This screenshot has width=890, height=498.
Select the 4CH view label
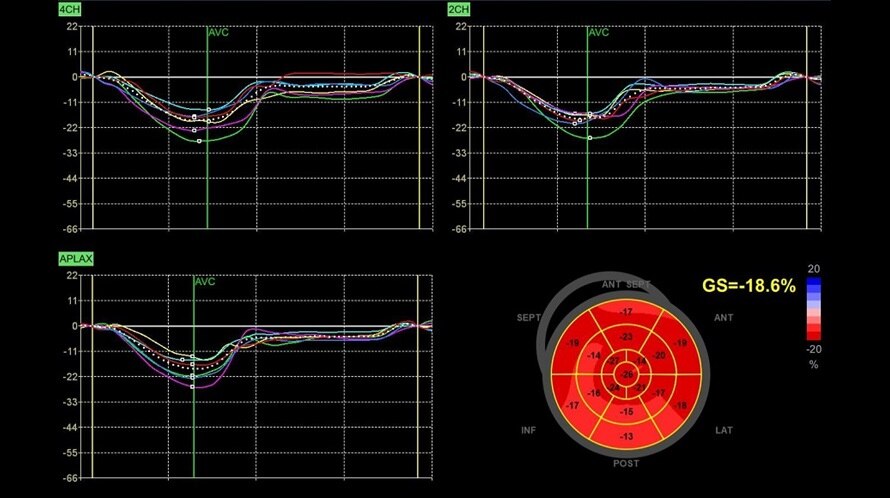click(x=69, y=8)
